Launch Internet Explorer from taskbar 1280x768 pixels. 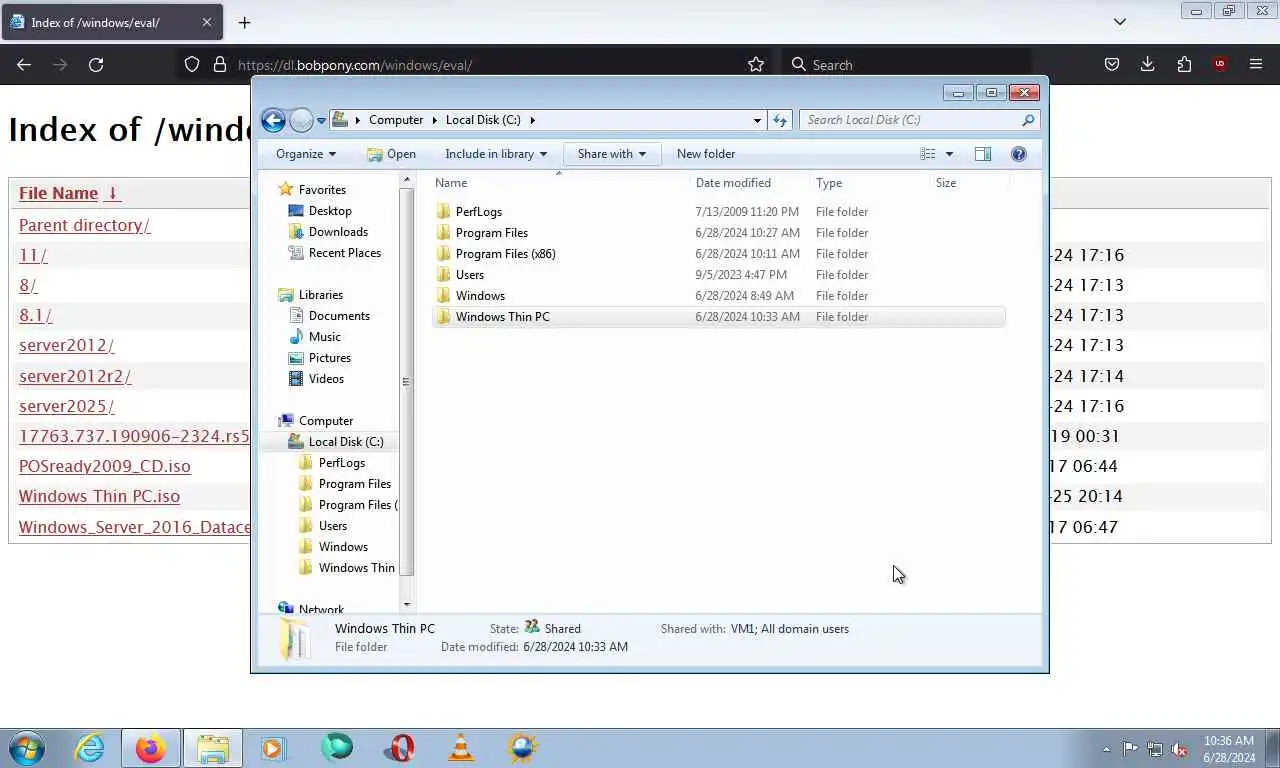coord(90,748)
